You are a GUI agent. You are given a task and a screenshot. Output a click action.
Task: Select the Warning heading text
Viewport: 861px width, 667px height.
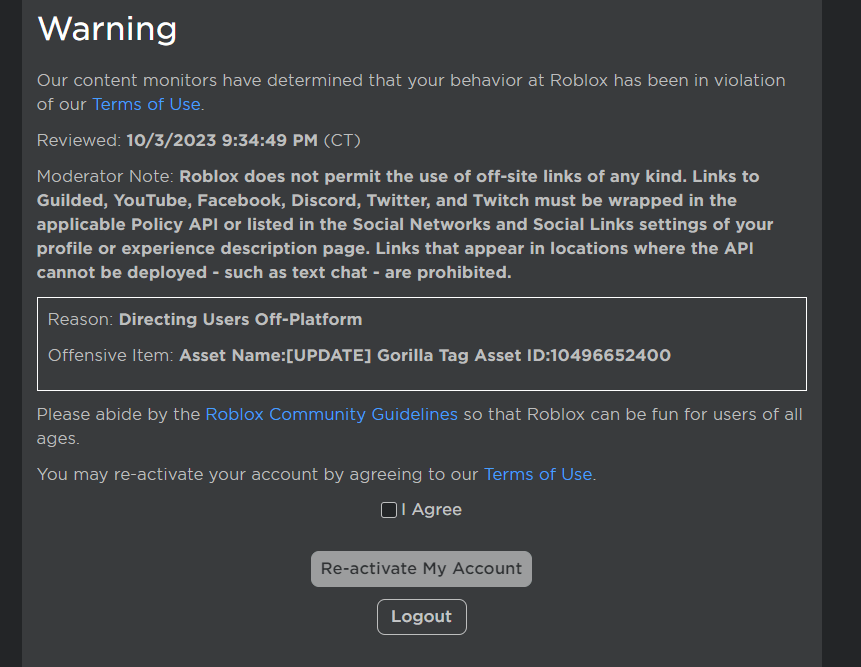pyautogui.click(x=107, y=29)
